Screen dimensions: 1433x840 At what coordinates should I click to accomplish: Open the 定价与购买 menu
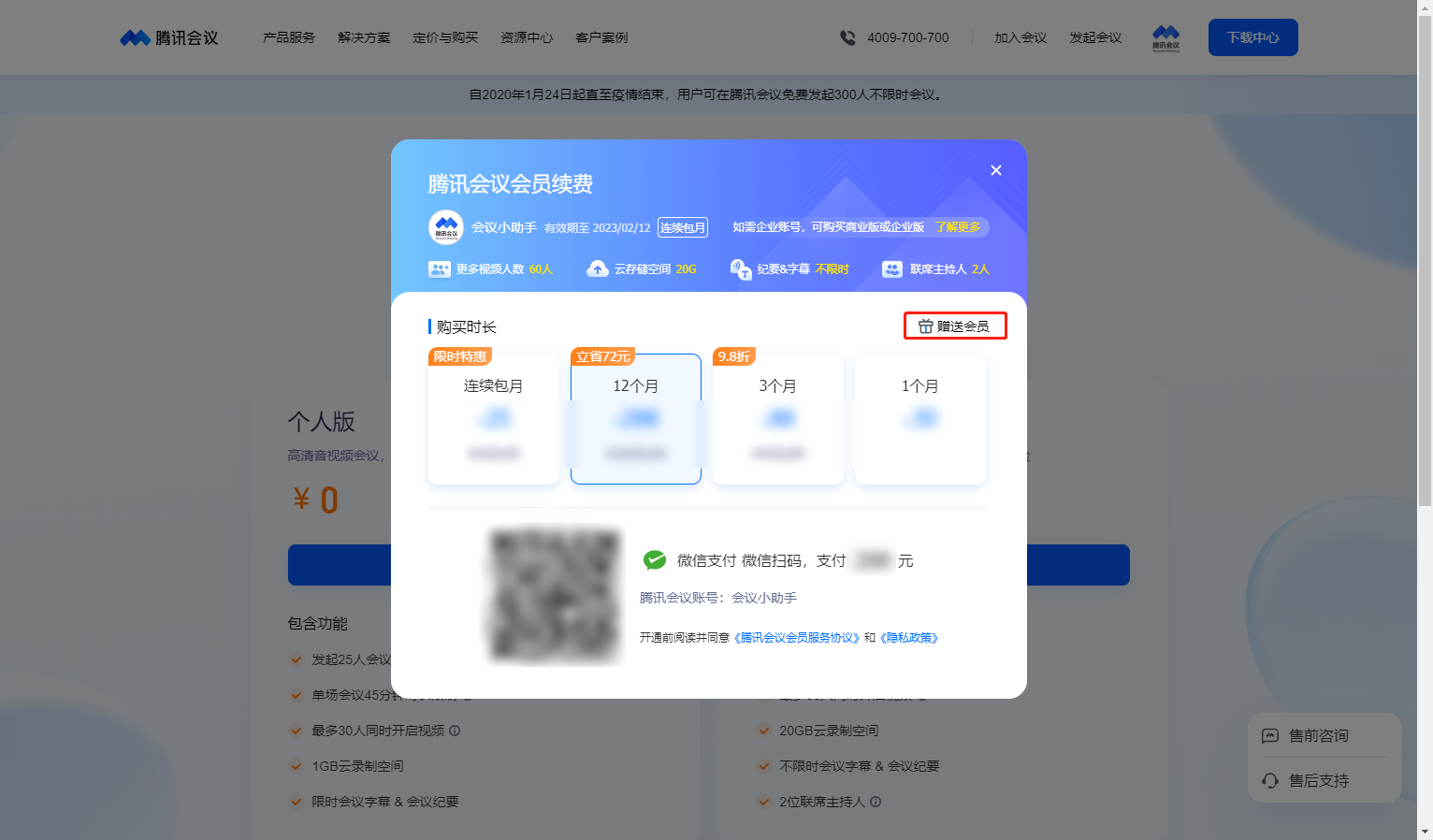point(445,37)
